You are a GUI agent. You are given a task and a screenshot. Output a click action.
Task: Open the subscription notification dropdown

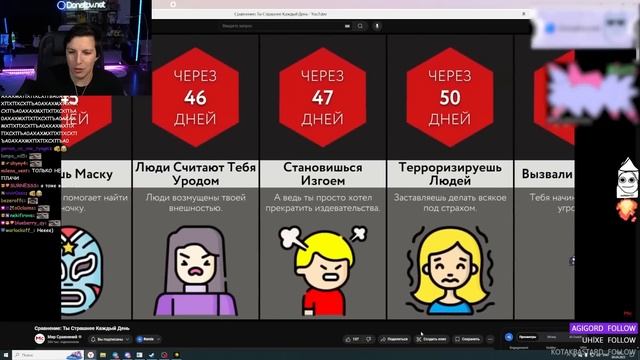pos(110,339)
